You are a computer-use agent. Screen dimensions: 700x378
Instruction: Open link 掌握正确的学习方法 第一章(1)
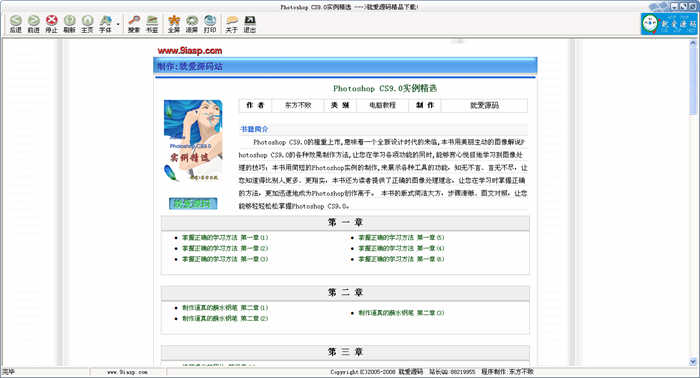click(x=225, y=237)
